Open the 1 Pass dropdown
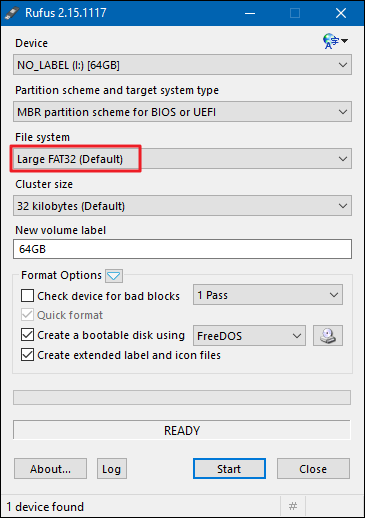365x518 pixels. click(268, 295)
